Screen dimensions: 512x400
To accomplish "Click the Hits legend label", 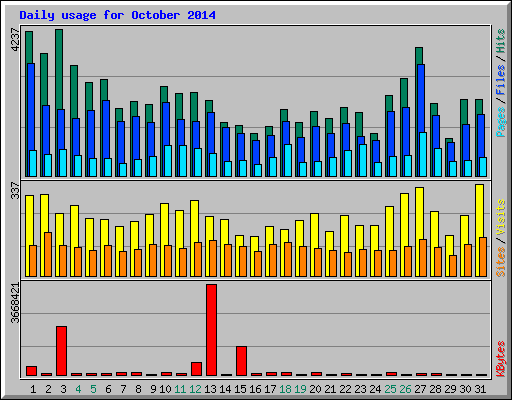I will 500,41.
